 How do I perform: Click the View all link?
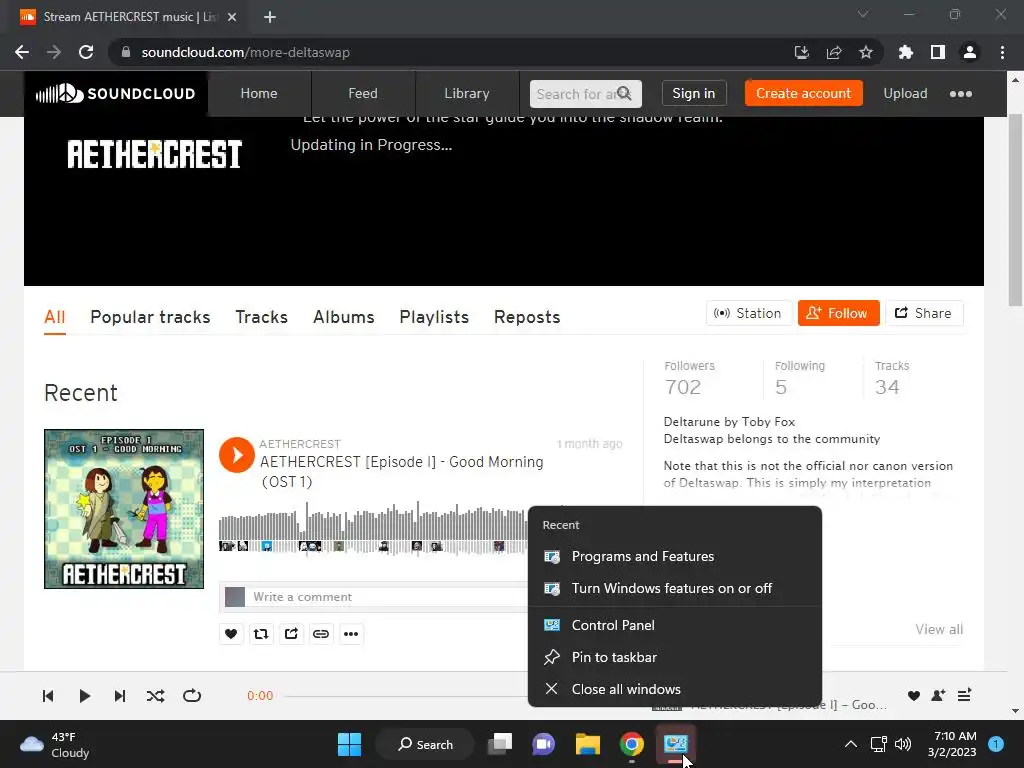(939, 630)
